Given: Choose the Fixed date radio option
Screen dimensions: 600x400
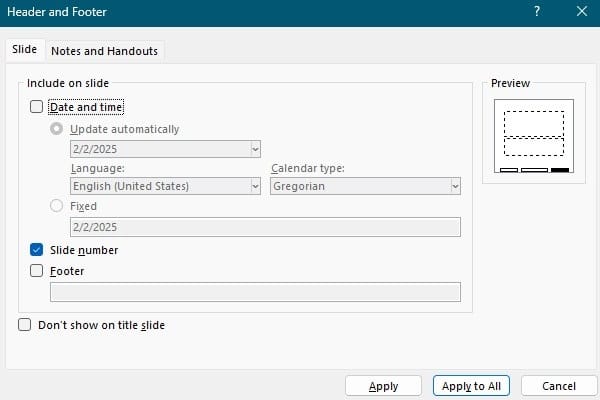Looking at the screenshot, I should (57, 206).
